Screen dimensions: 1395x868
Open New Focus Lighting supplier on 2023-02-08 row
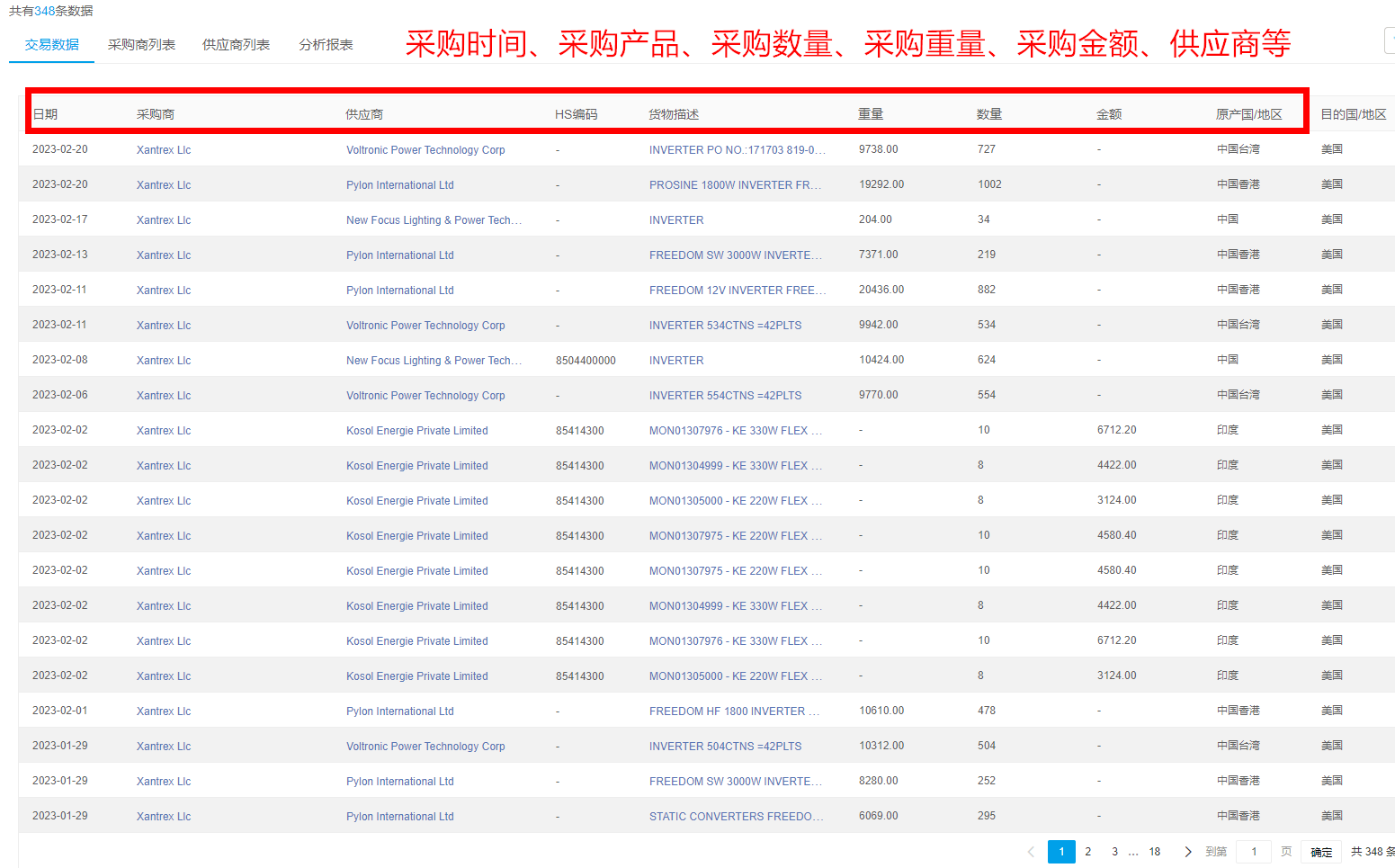point(434,361)
